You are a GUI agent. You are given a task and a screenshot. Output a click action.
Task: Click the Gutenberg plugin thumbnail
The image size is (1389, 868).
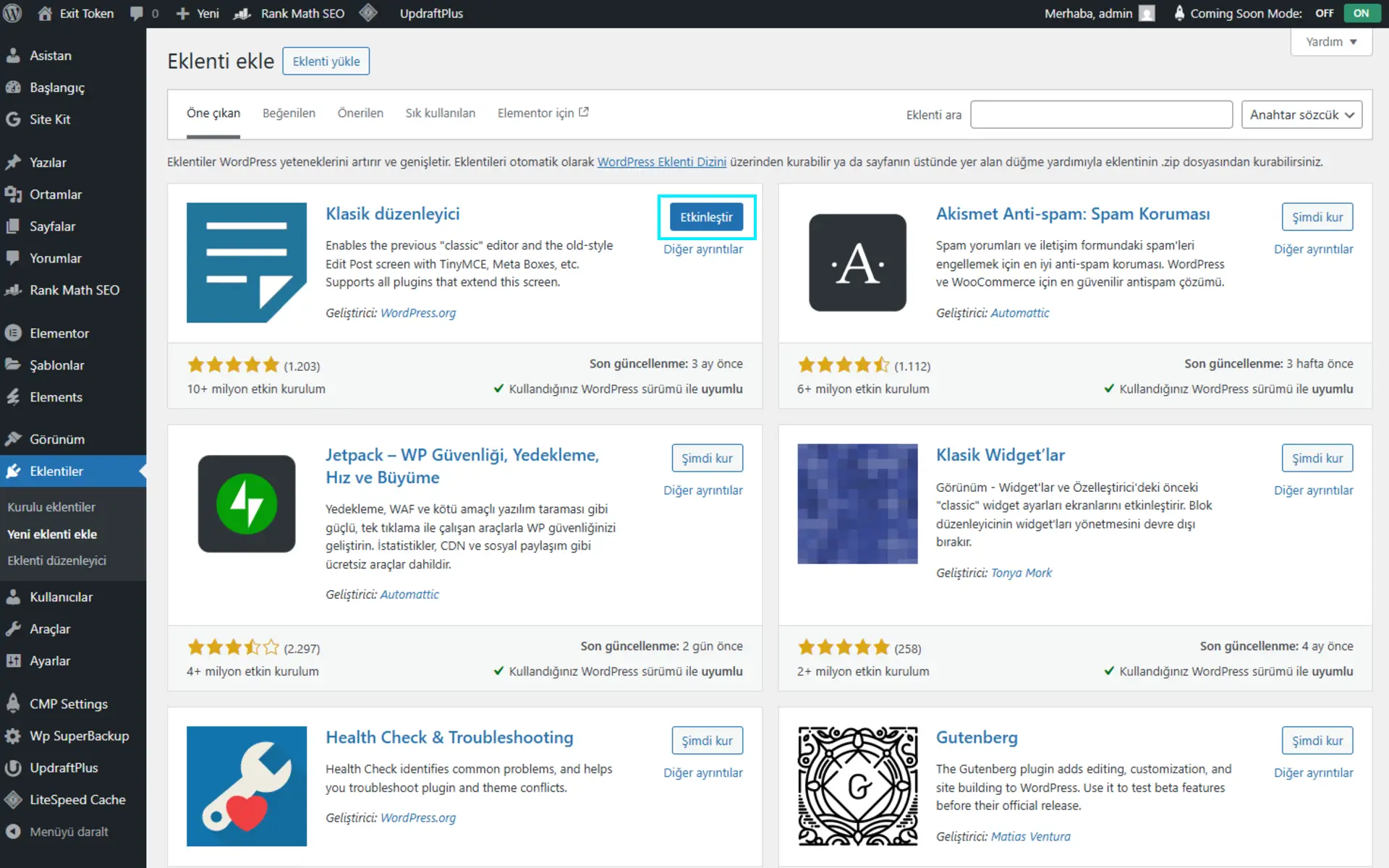[857, 786]
